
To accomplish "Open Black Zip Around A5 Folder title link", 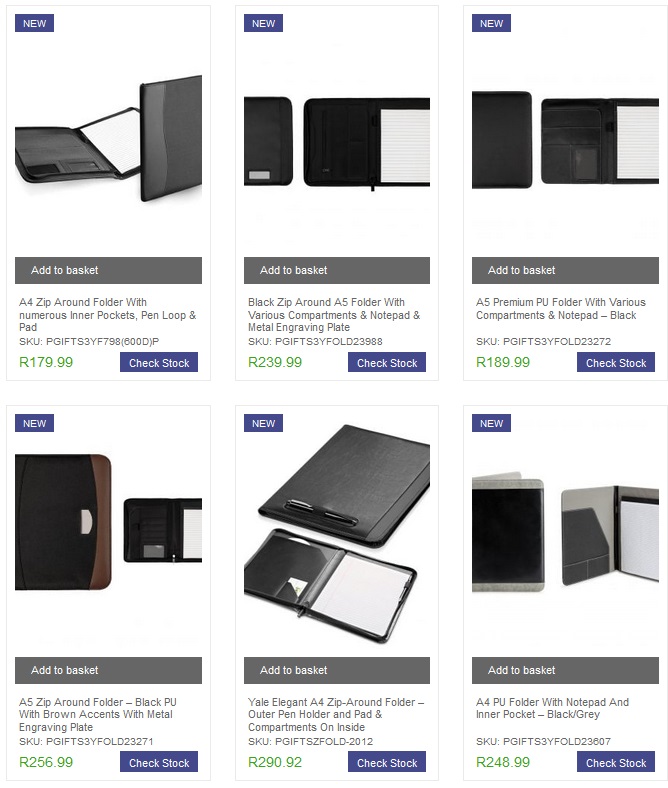I will 334,315.
